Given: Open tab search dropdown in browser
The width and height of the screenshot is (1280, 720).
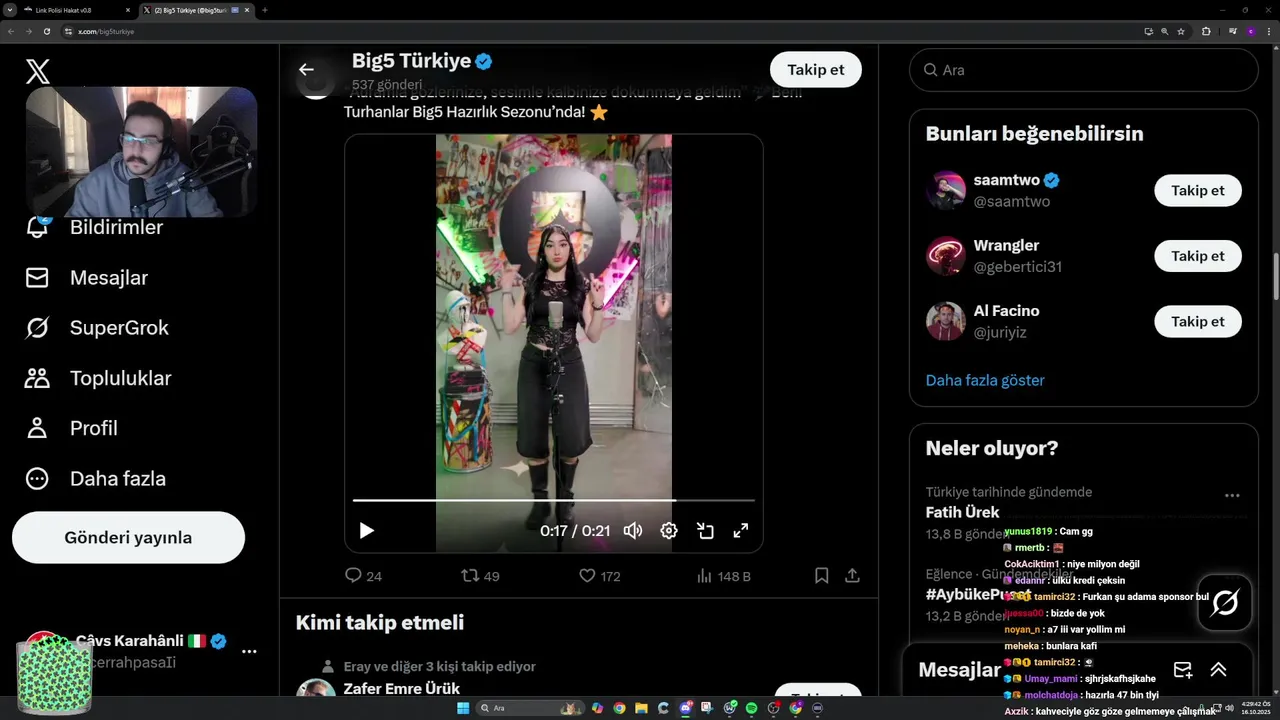Looking at the screenshot, I should [9, 10].
